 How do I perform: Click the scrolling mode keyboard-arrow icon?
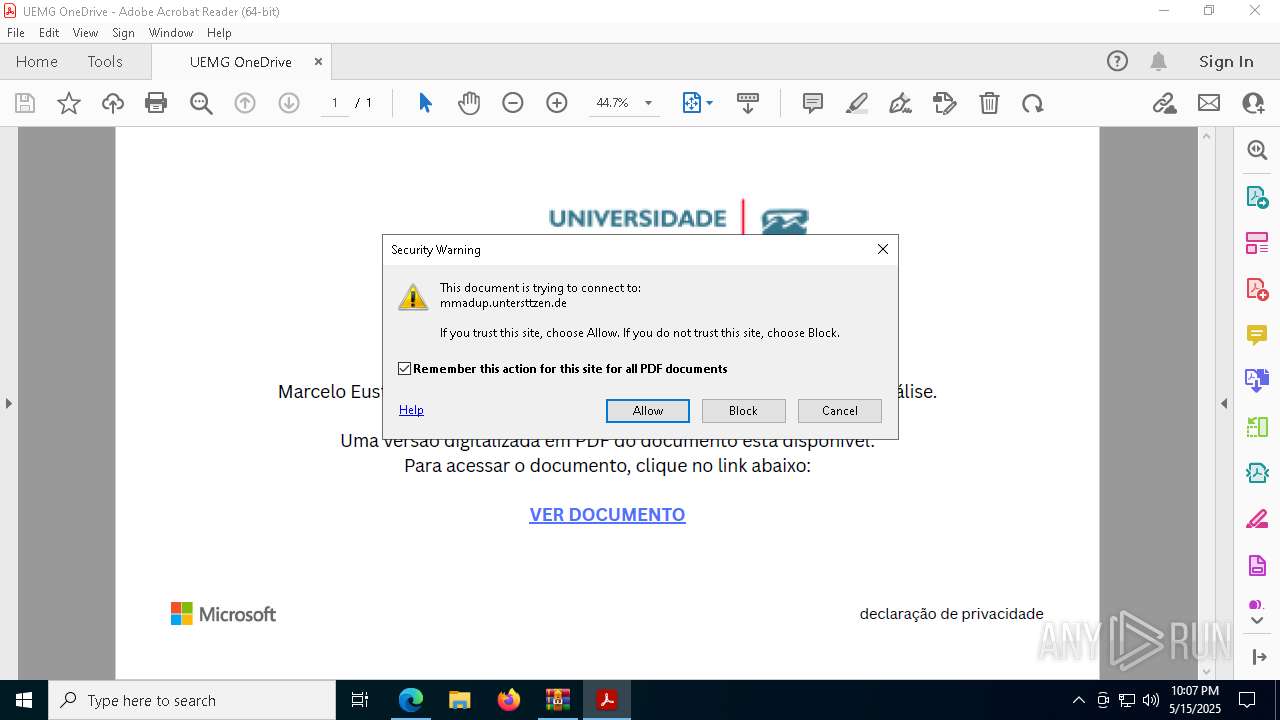click(747, 103)
